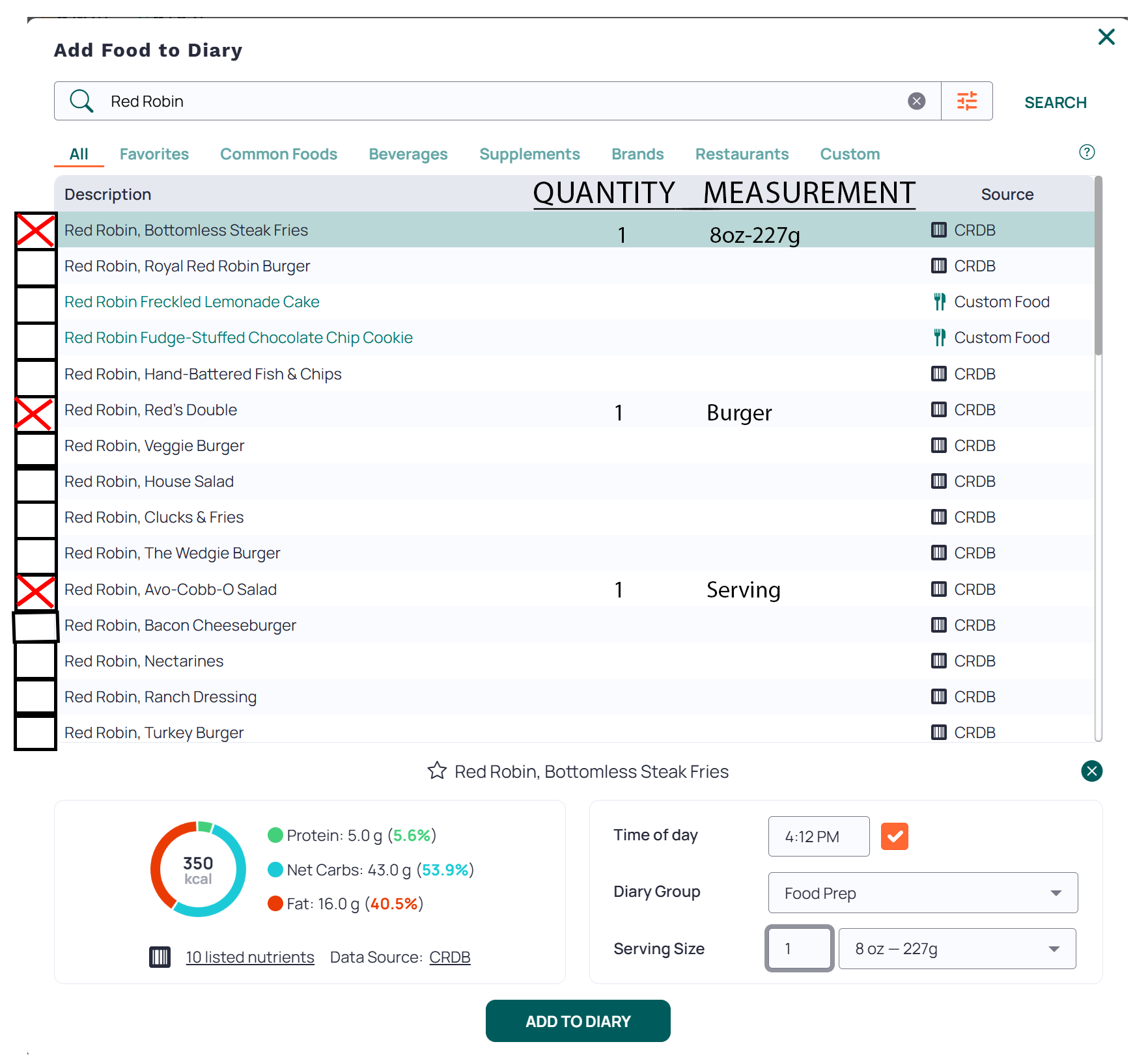Open the 10 listed nutrients link

pos(250,957)
